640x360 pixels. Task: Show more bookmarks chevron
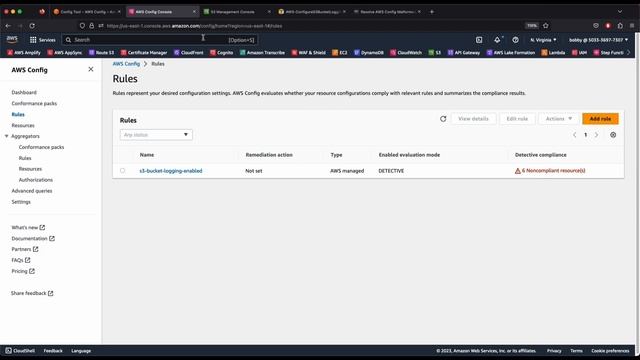(x=629, y=52)
